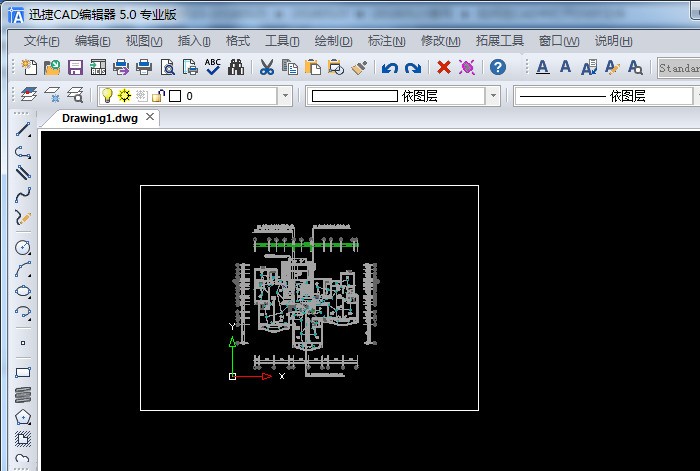This screenshot has height=471, width=700.
Task: Select the Circle drawing tool
Action: pos(23,247)
